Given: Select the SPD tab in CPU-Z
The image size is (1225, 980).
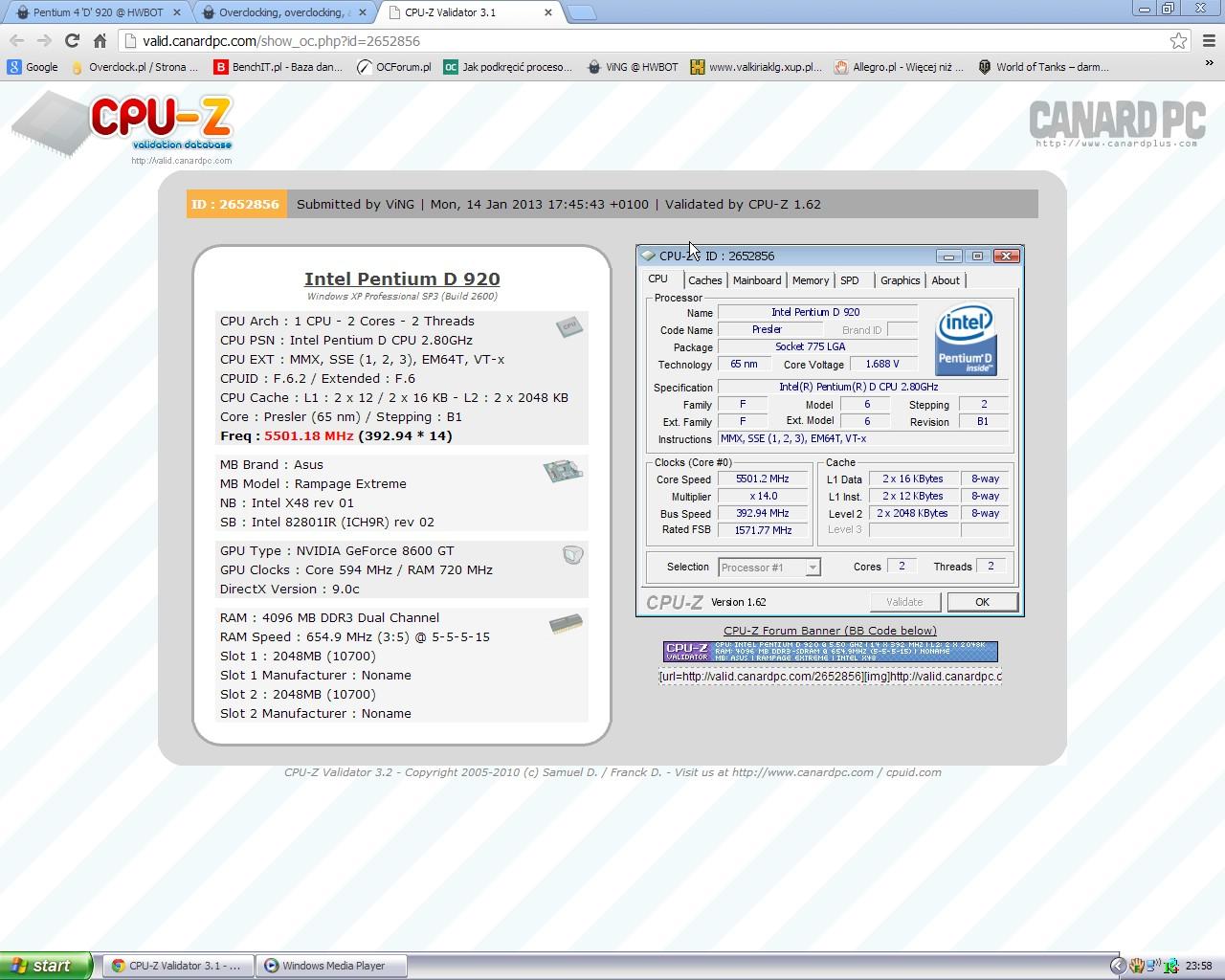Looking at the screenshot, I should point(850,280).
